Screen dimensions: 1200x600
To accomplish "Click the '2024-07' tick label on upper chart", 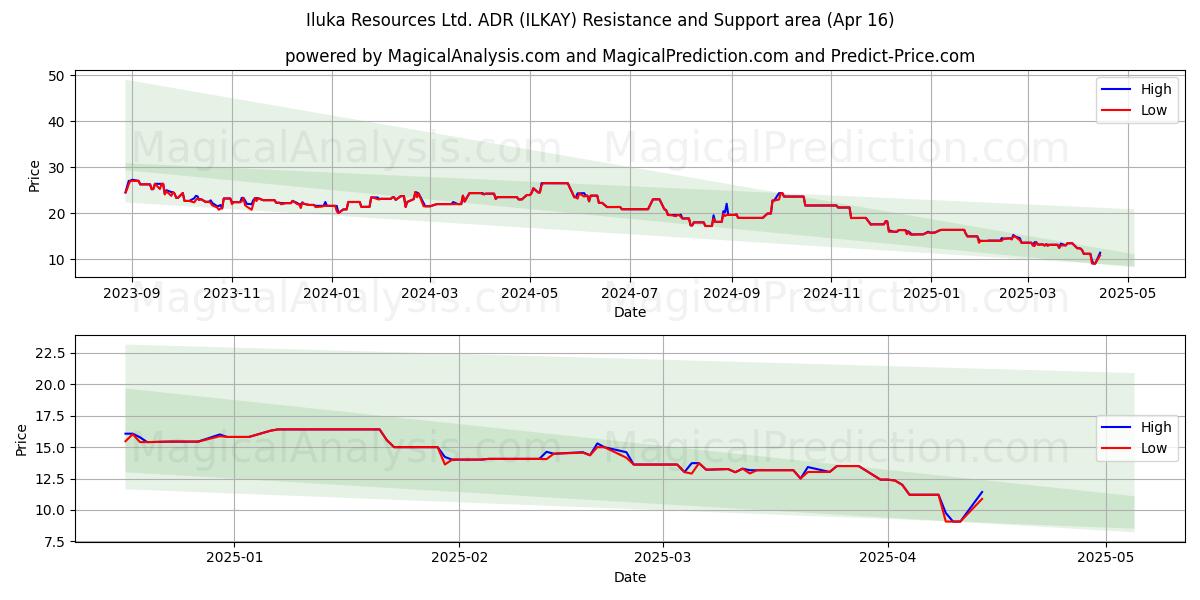I will [x=630, y=293].
